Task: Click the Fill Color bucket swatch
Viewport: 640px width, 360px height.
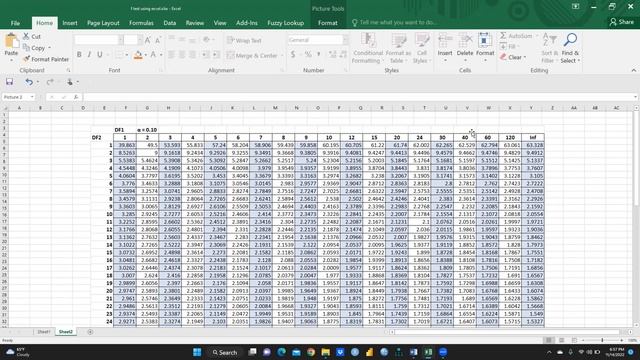Action: (x=138, y=55)
